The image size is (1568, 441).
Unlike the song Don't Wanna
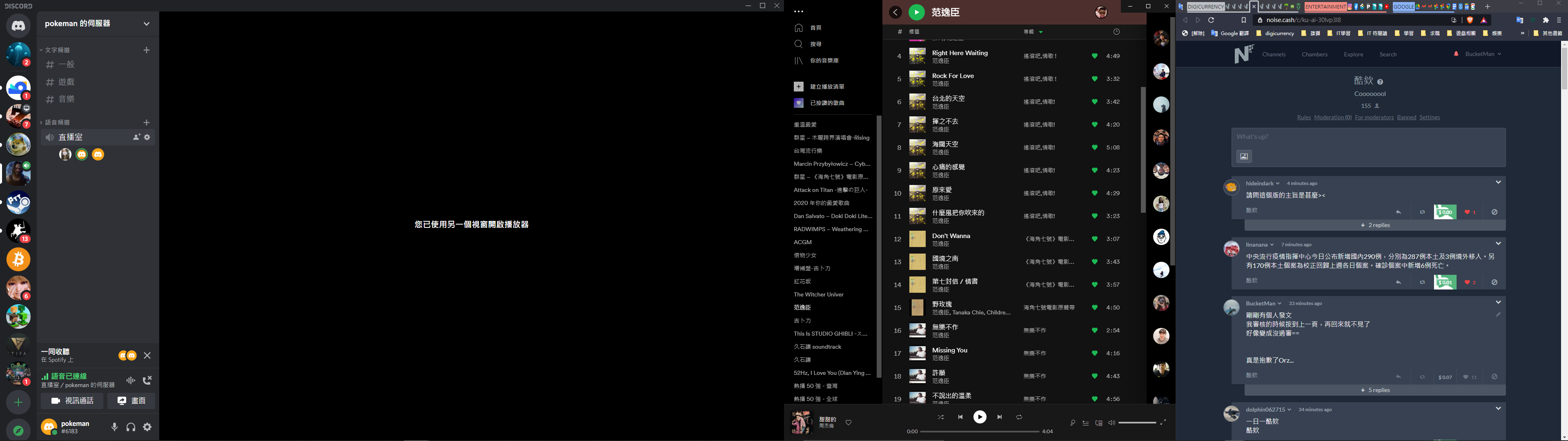click(x=1094, y=239)
